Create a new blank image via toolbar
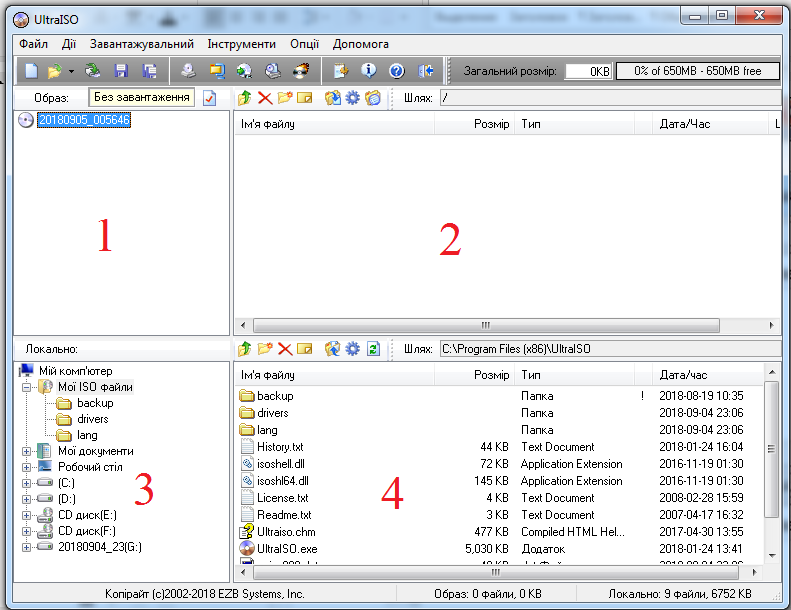Screen dimensions: 791x610 tap(31, 71)
